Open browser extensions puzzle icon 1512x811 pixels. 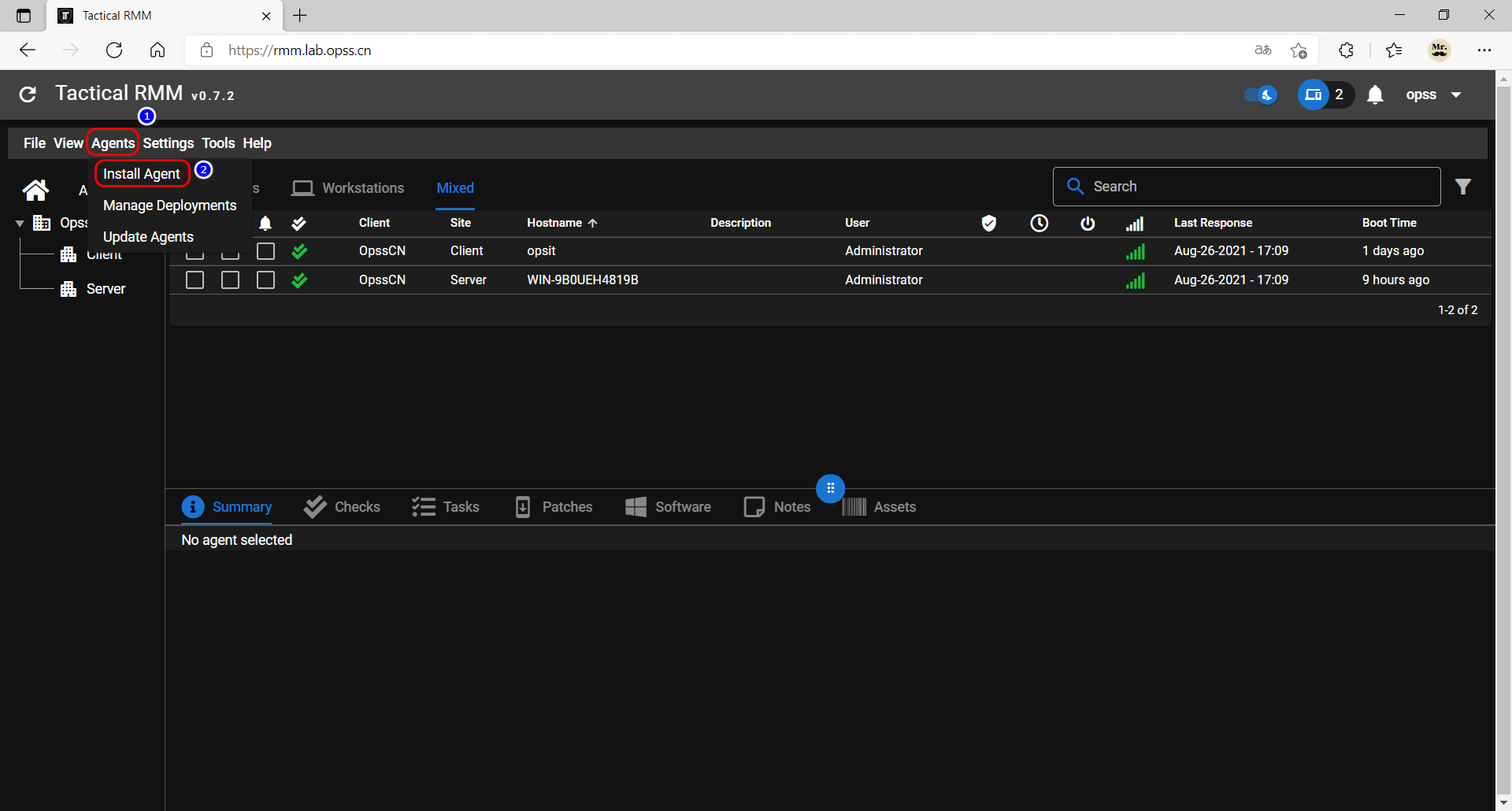[1347, 50]
